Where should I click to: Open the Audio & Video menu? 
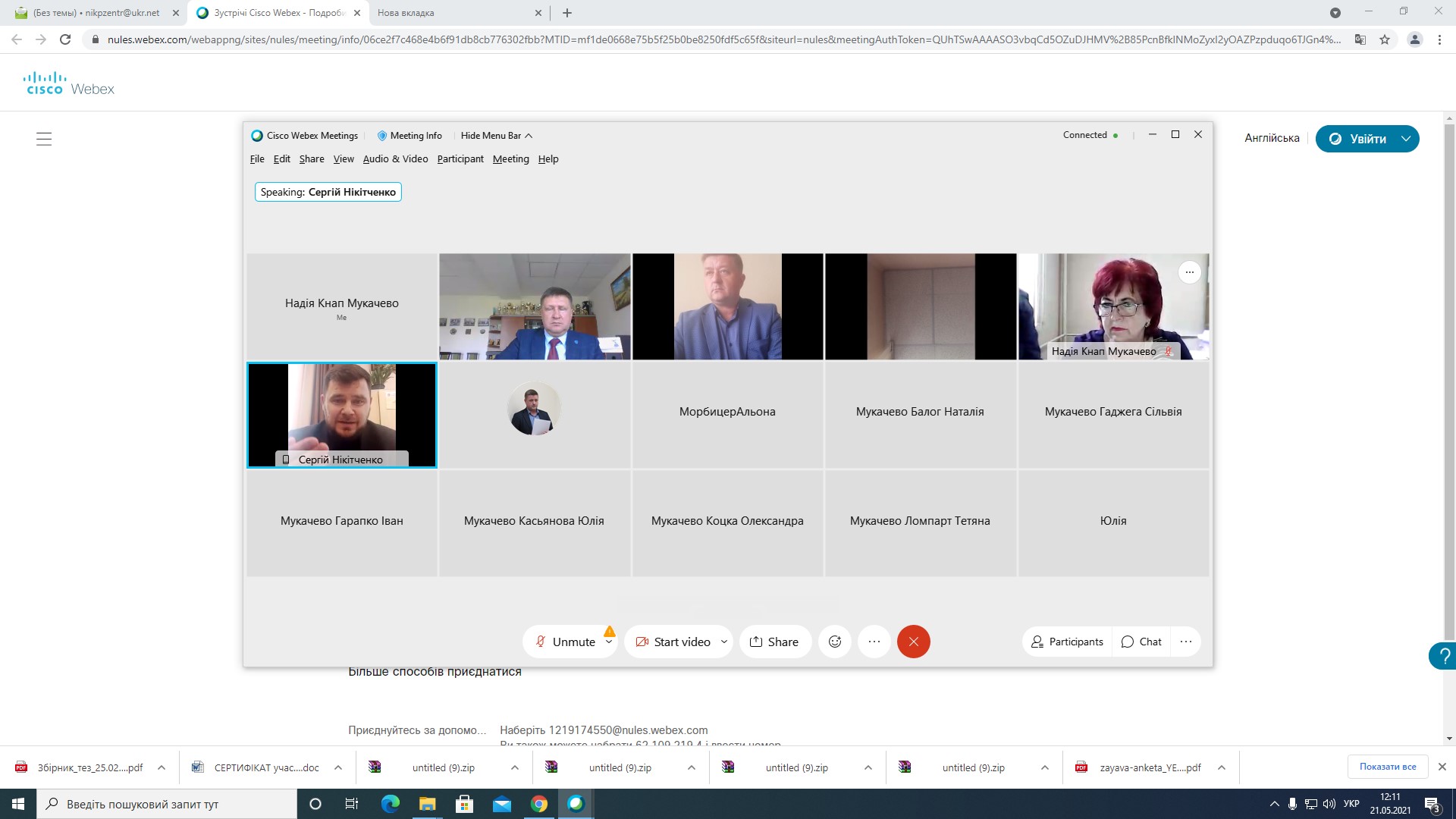click(395, 158)
